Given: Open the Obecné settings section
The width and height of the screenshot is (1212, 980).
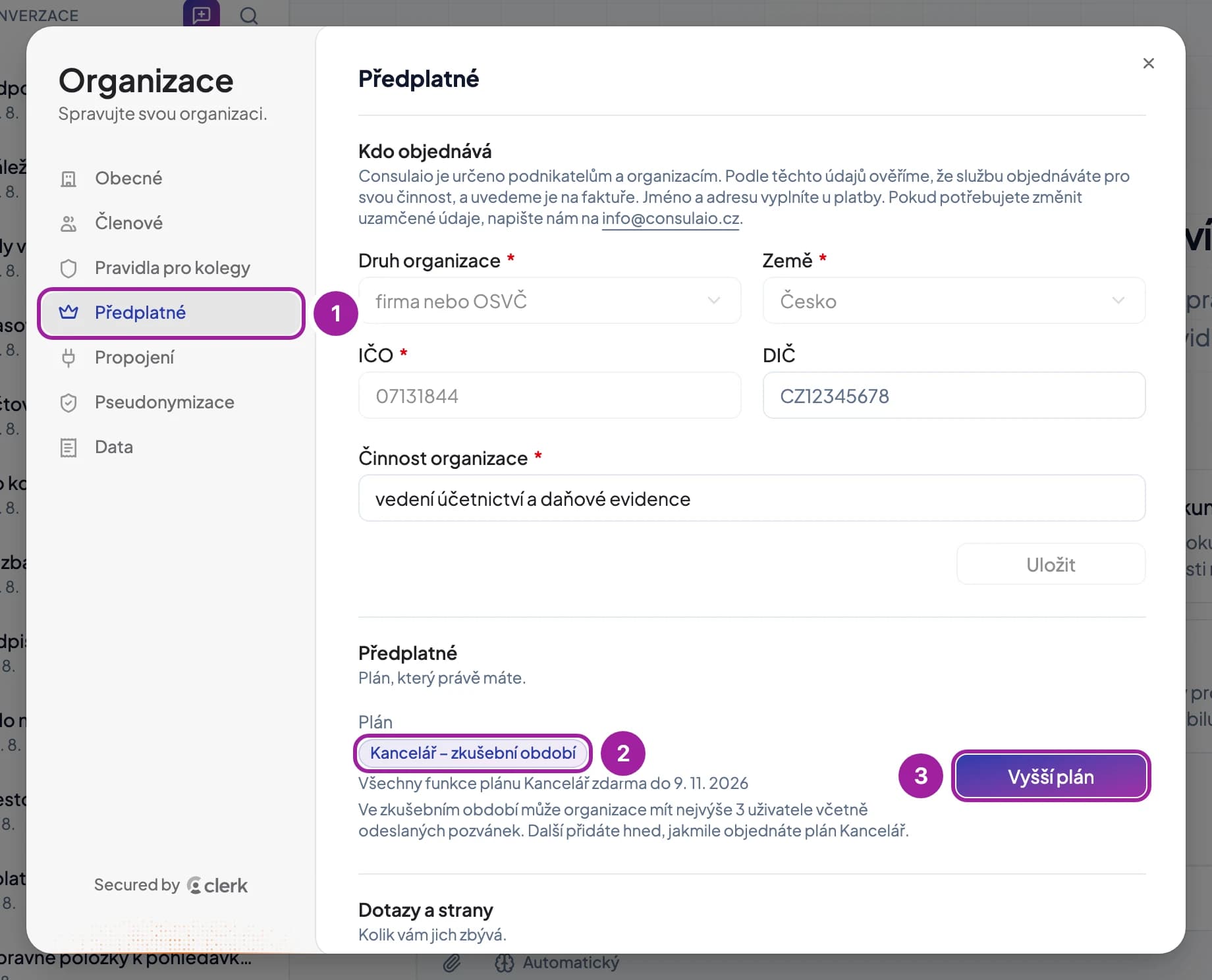Looking at the screenshot, I should click(171, 178).
